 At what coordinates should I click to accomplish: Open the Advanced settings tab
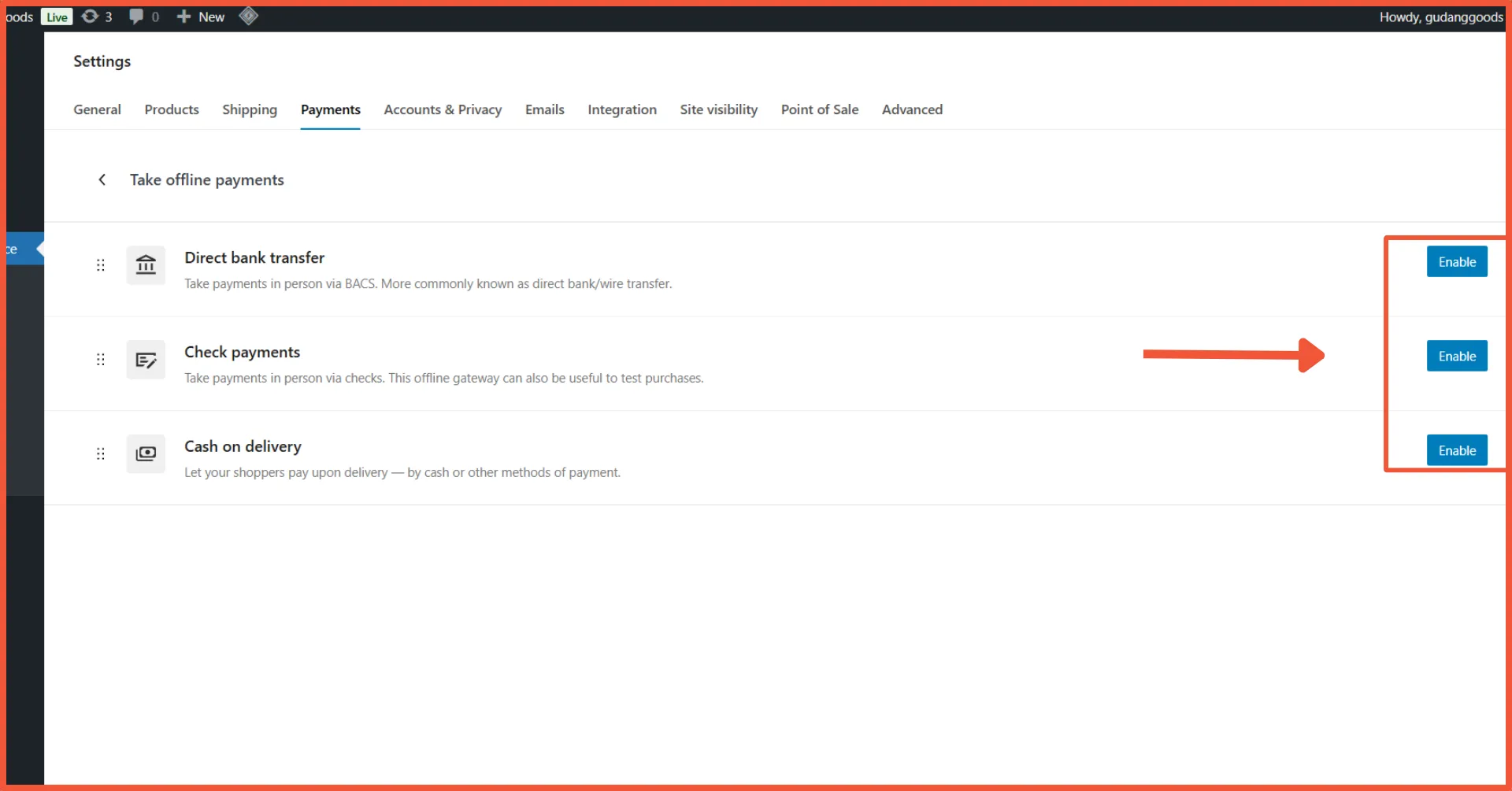click(x=912, y=109)
